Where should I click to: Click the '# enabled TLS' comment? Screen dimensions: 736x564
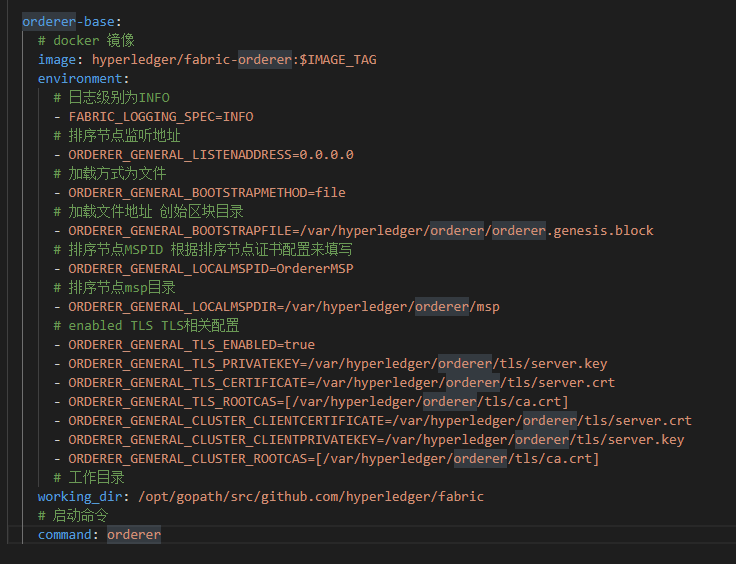tap(146, 326)
